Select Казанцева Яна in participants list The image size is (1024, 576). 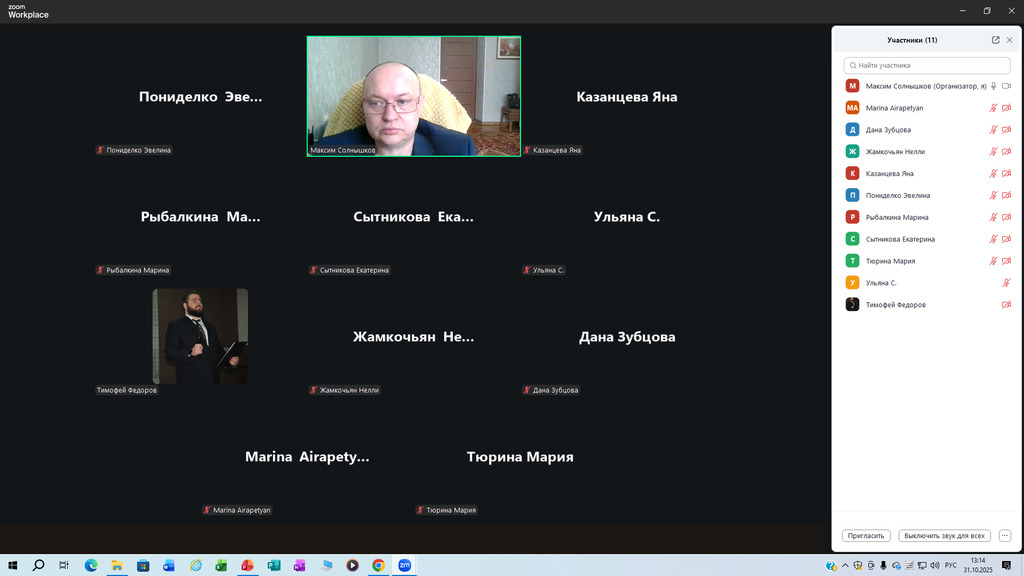tap(889, 174)
